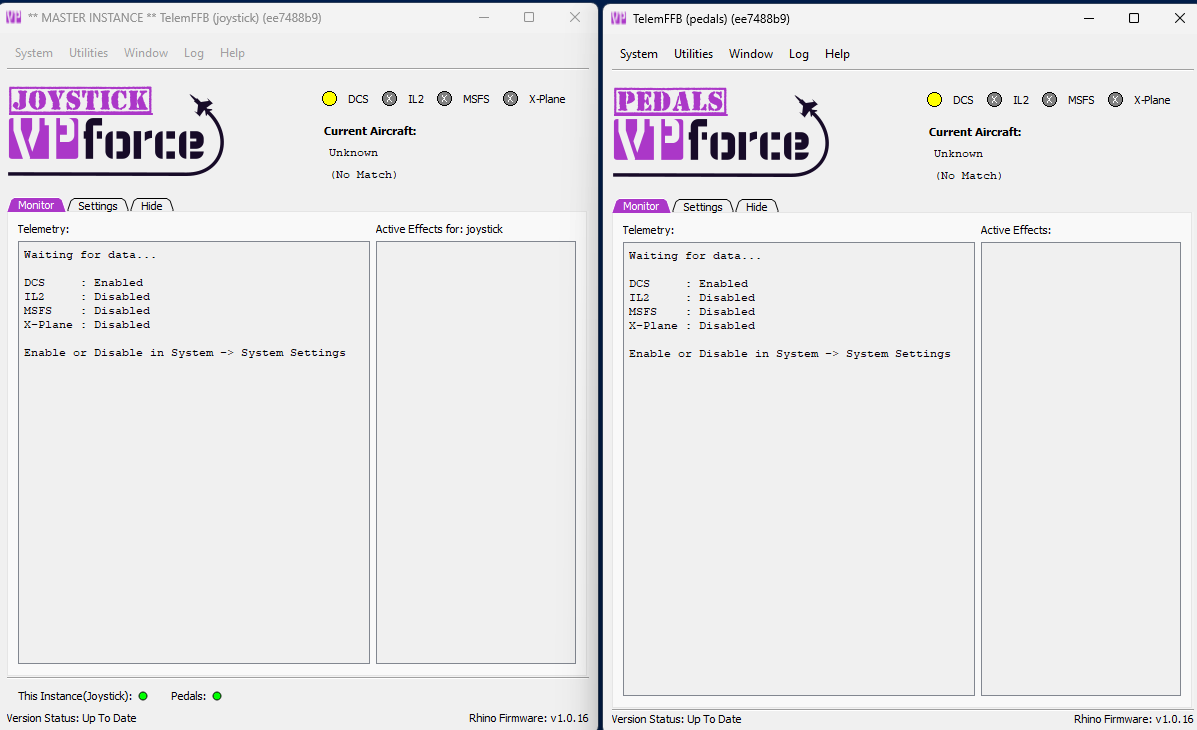
Task: Click the IL2 disabled indicator in joystick window
Action: click(x=389, y=99)
